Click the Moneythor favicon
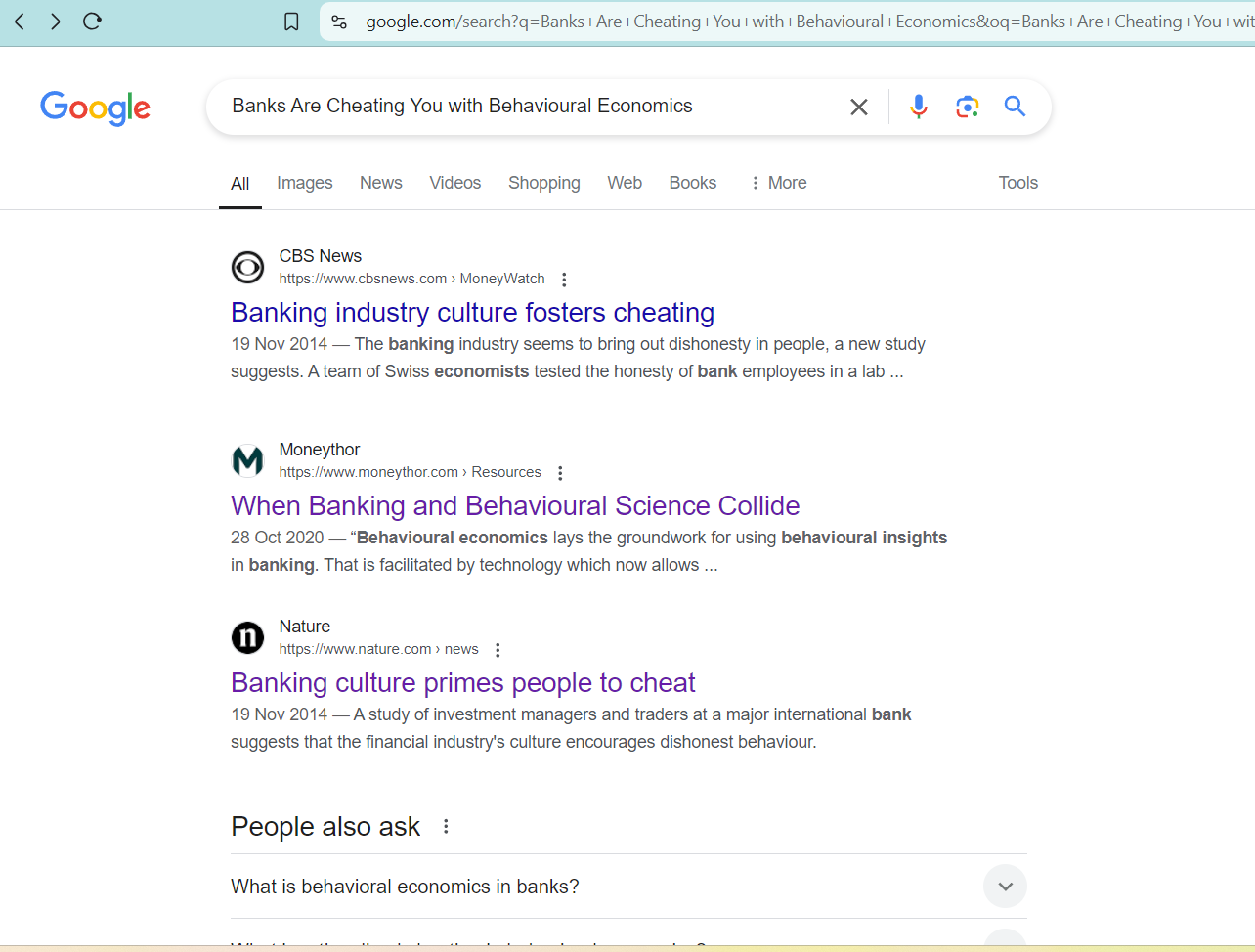The width and height of the screenshot is (1255, 952). [x=247, y=460]
